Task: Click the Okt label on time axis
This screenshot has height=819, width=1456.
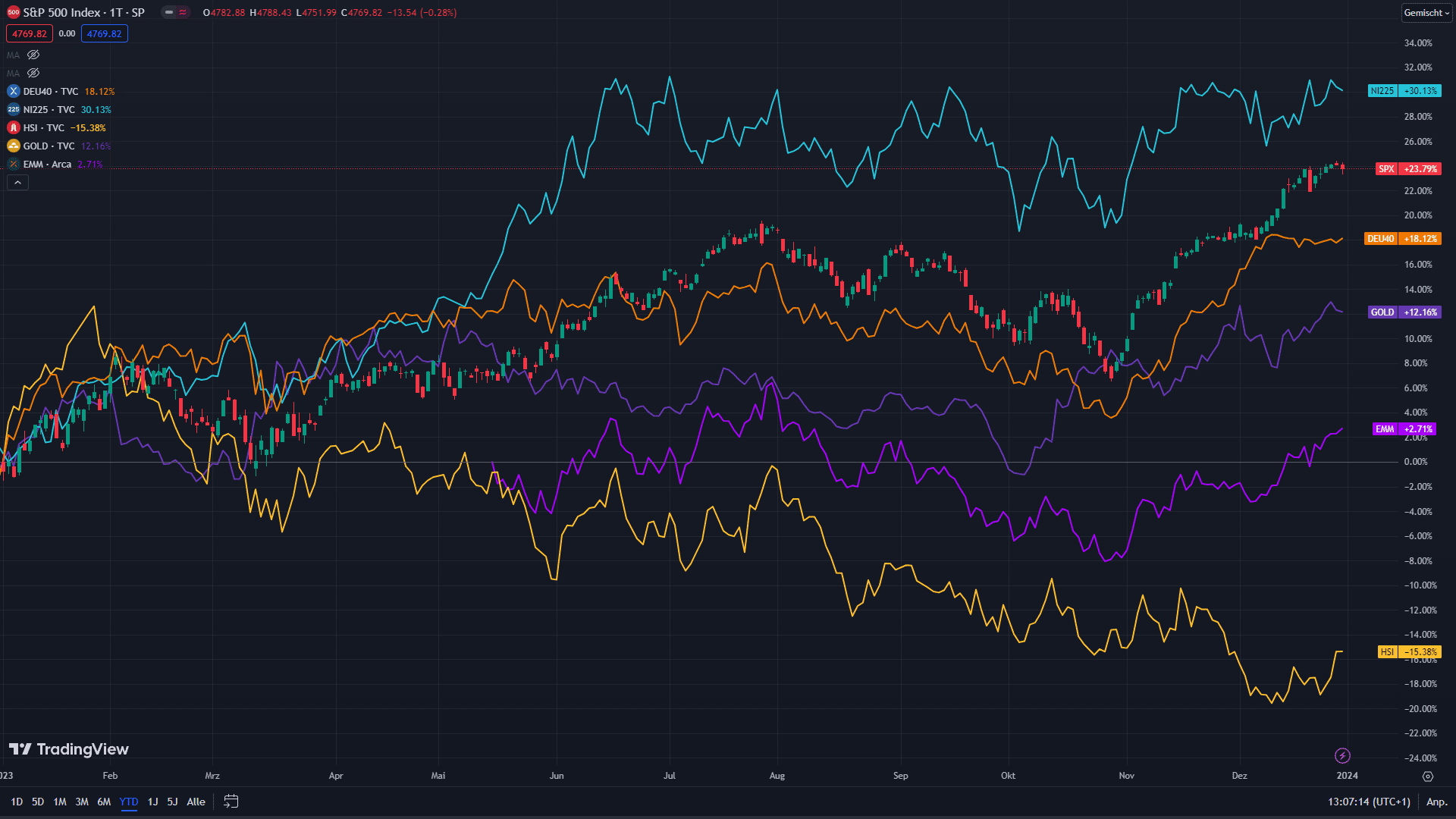Action: 1008,776
